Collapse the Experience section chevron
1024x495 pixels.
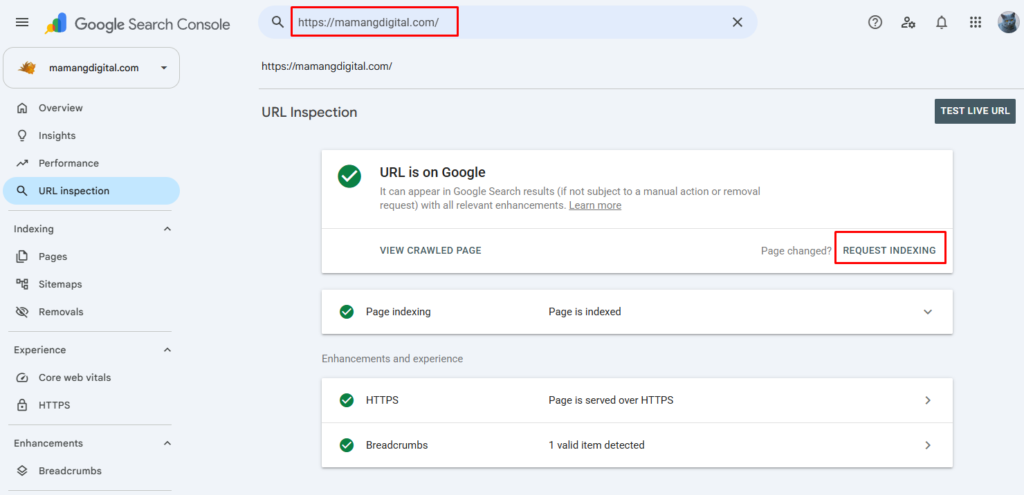pyautogui.click(x=167, y=350)
